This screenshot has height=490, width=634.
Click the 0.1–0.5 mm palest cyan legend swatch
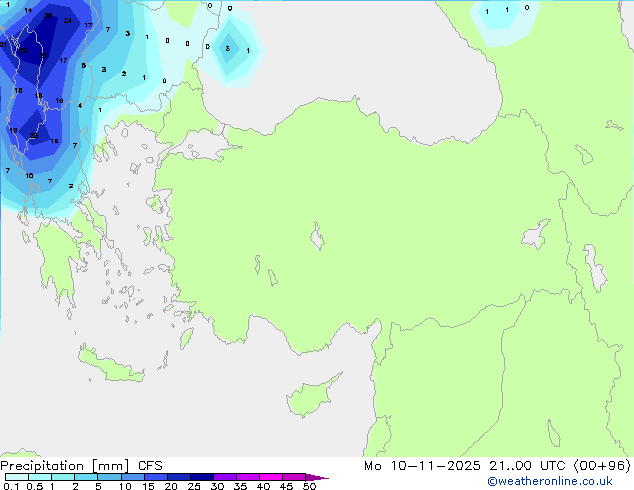[x=17, y=477]
